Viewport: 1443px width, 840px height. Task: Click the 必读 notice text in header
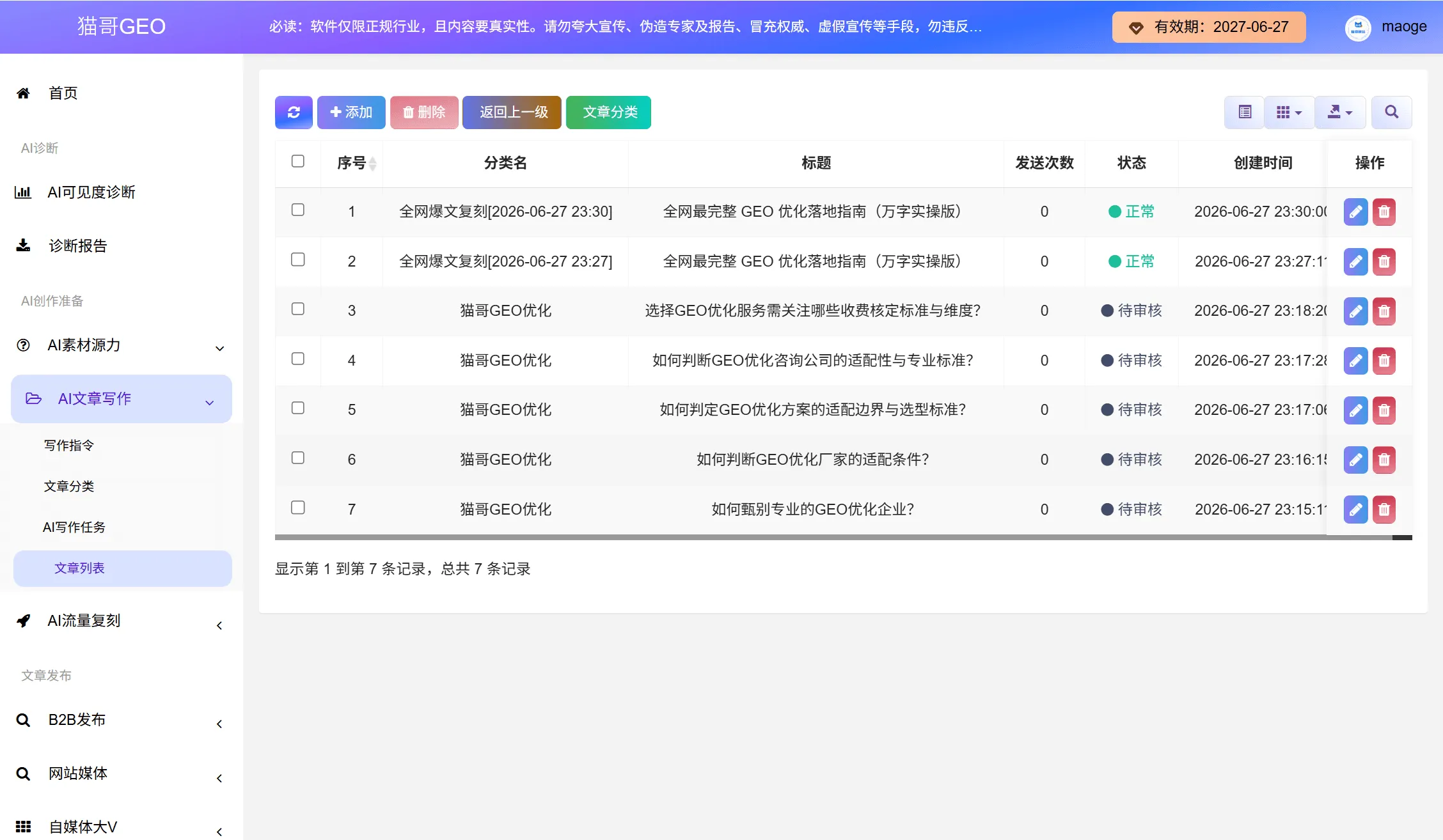tap(625, 27)
